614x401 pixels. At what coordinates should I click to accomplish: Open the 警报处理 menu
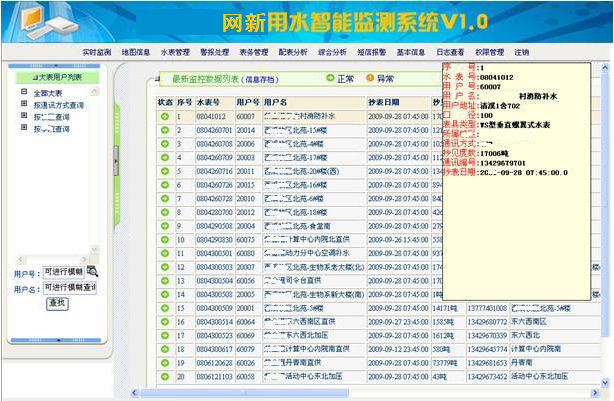(215, 52)
